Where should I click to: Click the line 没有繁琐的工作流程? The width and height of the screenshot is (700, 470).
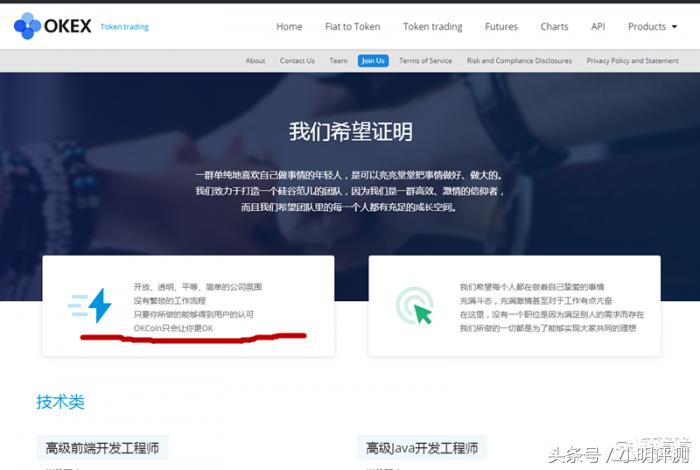(170, 301)
